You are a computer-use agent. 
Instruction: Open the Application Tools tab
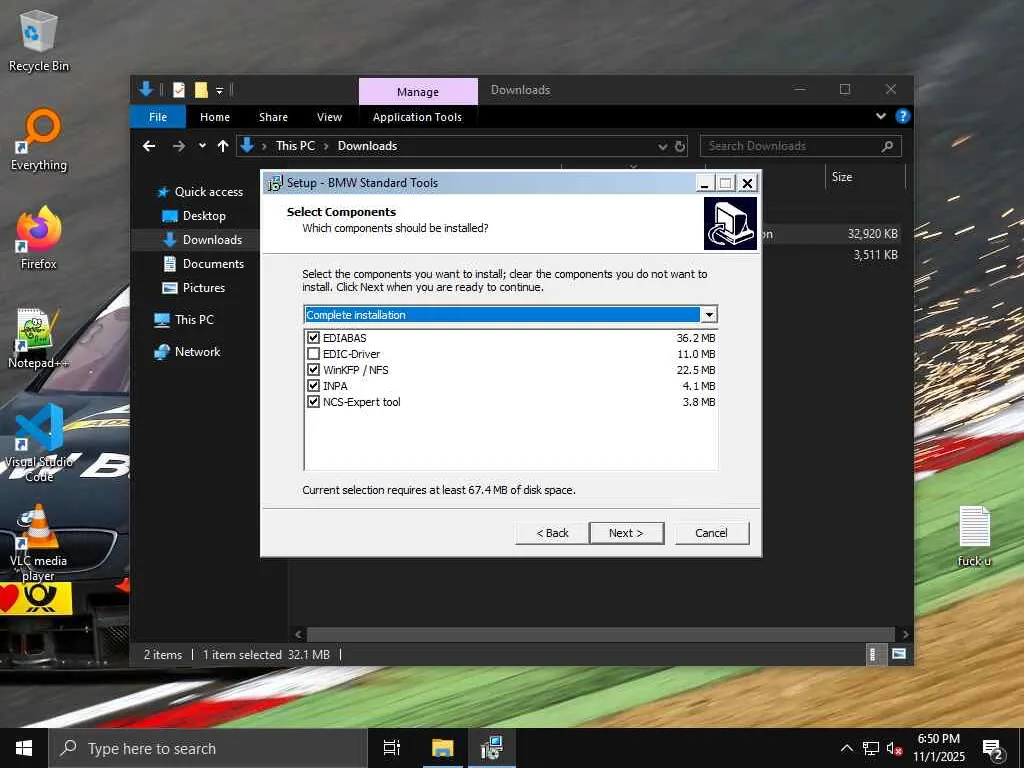tap(417, 117)
